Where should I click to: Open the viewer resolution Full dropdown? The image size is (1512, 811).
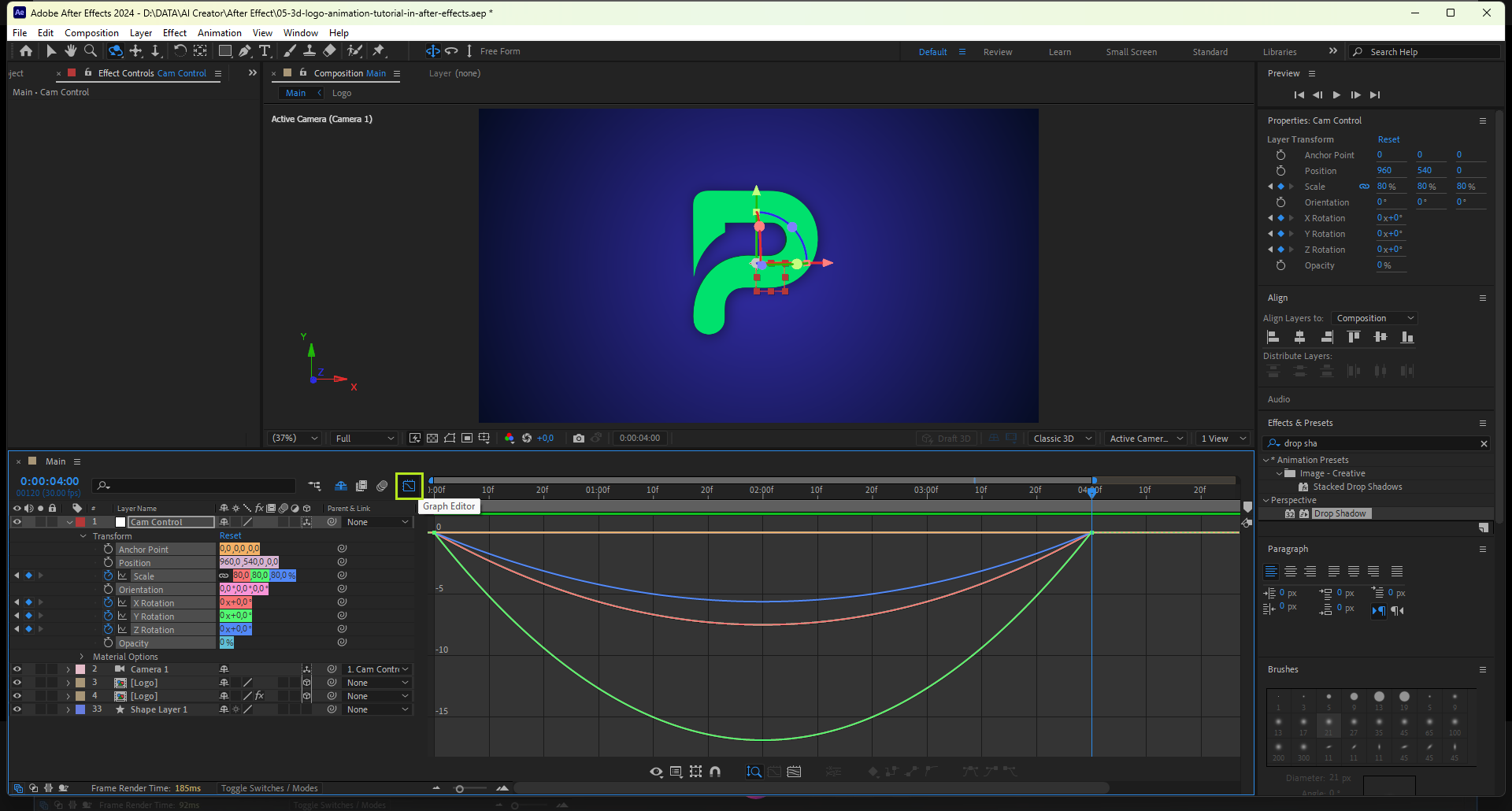click(x=365, y=439)
